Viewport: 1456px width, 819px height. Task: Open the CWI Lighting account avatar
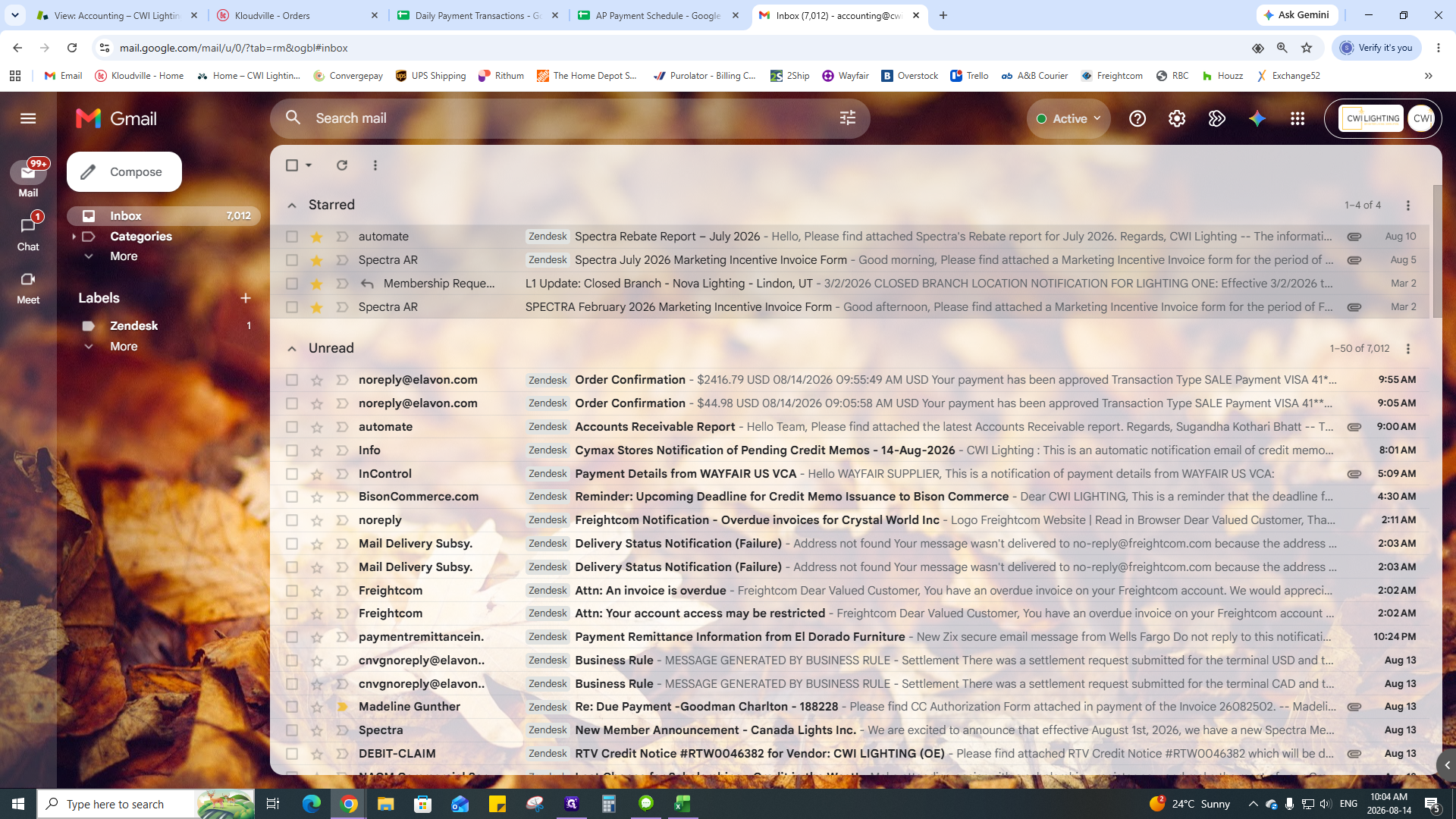click(1420, 118)
